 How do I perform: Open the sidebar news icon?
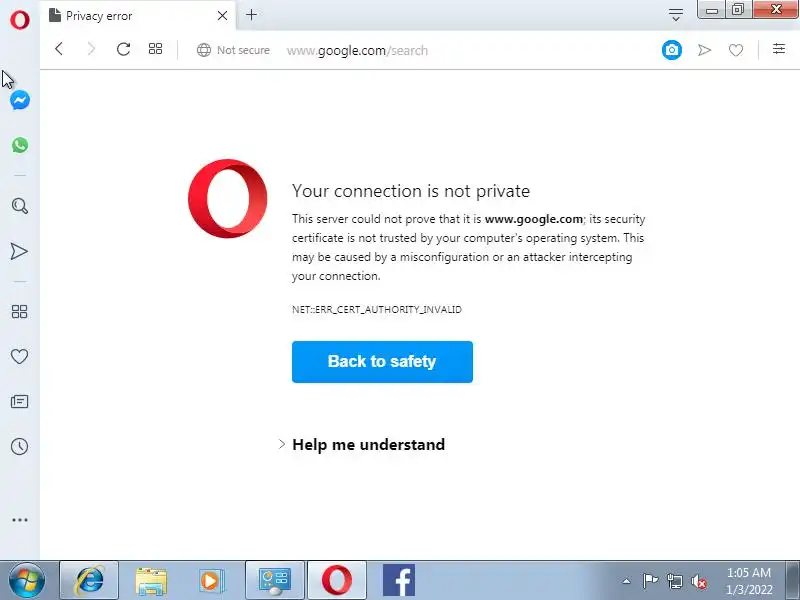pos(19,401)
